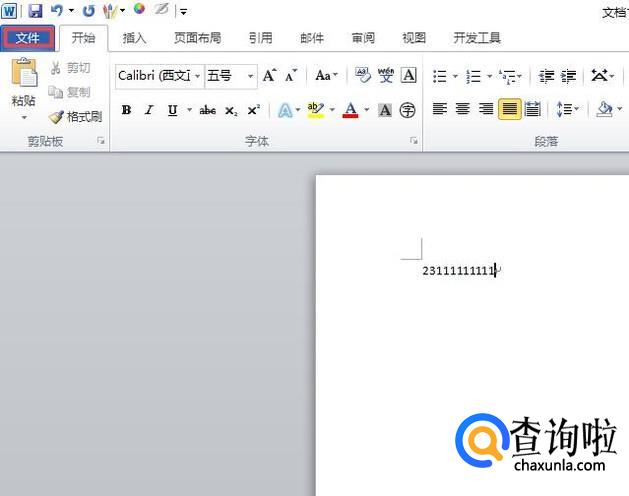This screenshot has width=629, height=496.
Task: Click the Redo/Repeat icon
Action: [x=88, y=10]
